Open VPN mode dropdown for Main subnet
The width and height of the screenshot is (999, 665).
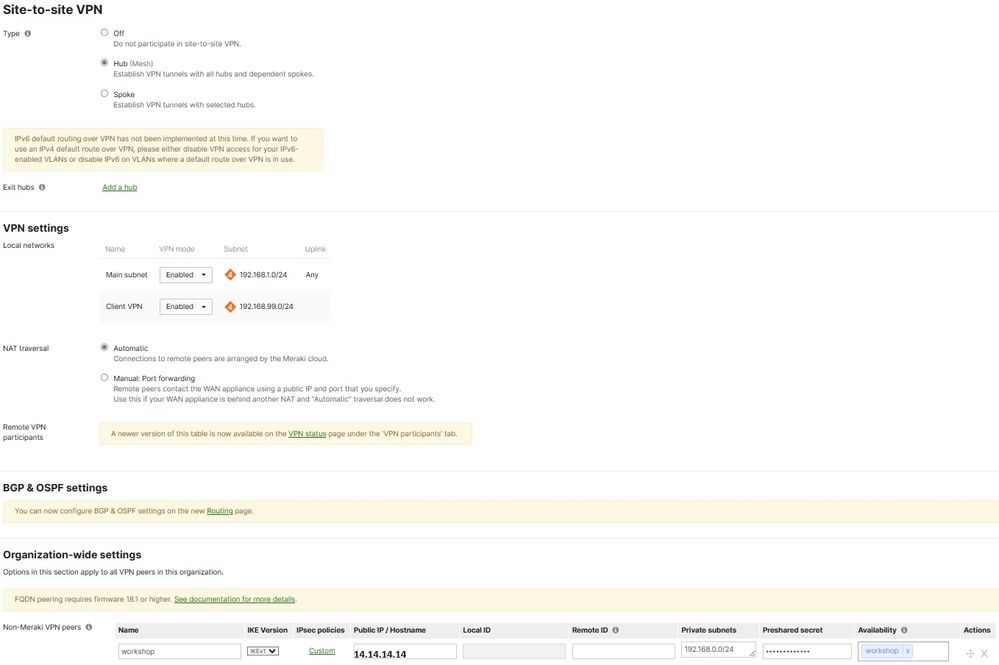pos(186,275)
